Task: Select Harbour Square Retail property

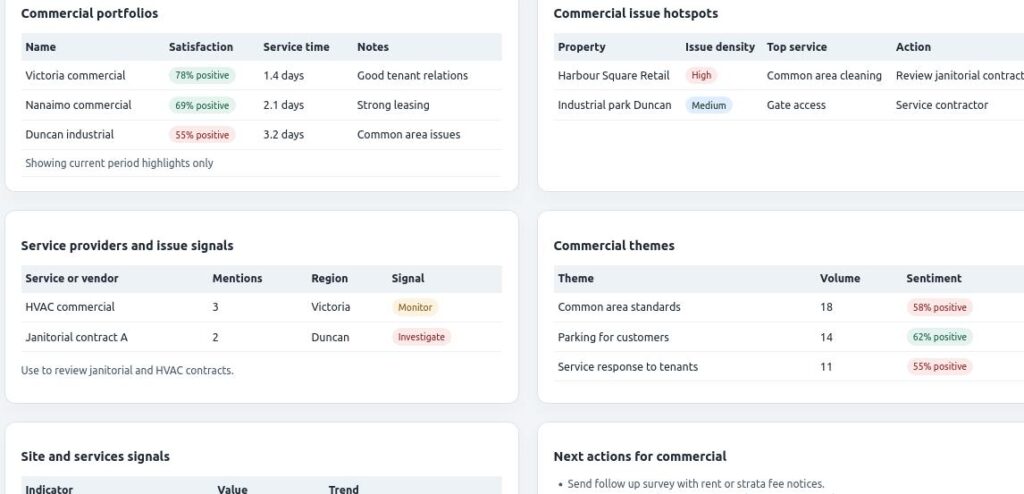Action: 613,76
